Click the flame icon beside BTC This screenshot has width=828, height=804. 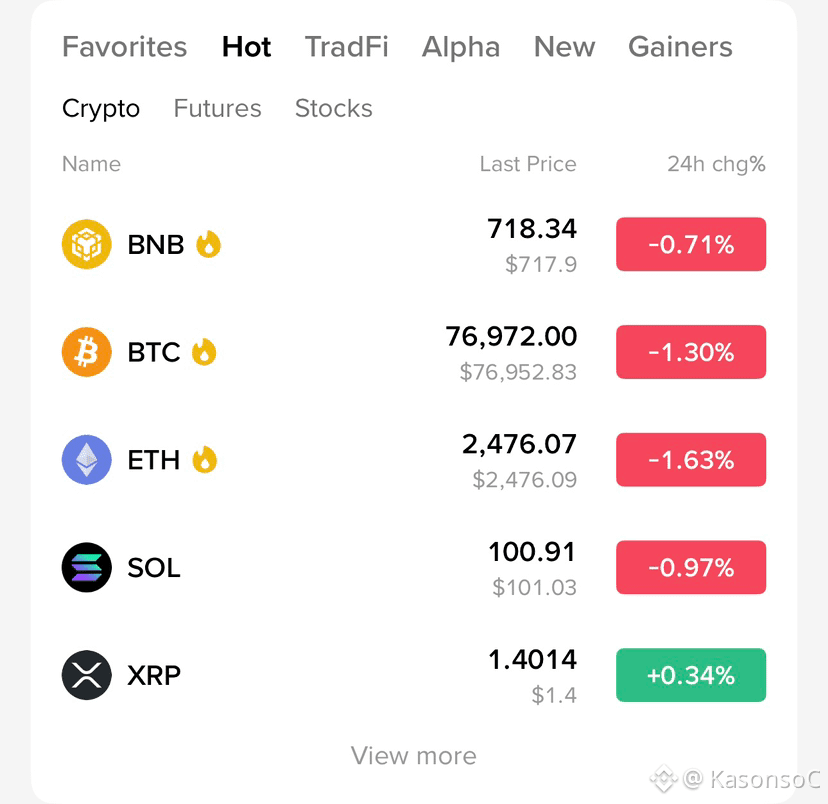click(x=204, y=352)
